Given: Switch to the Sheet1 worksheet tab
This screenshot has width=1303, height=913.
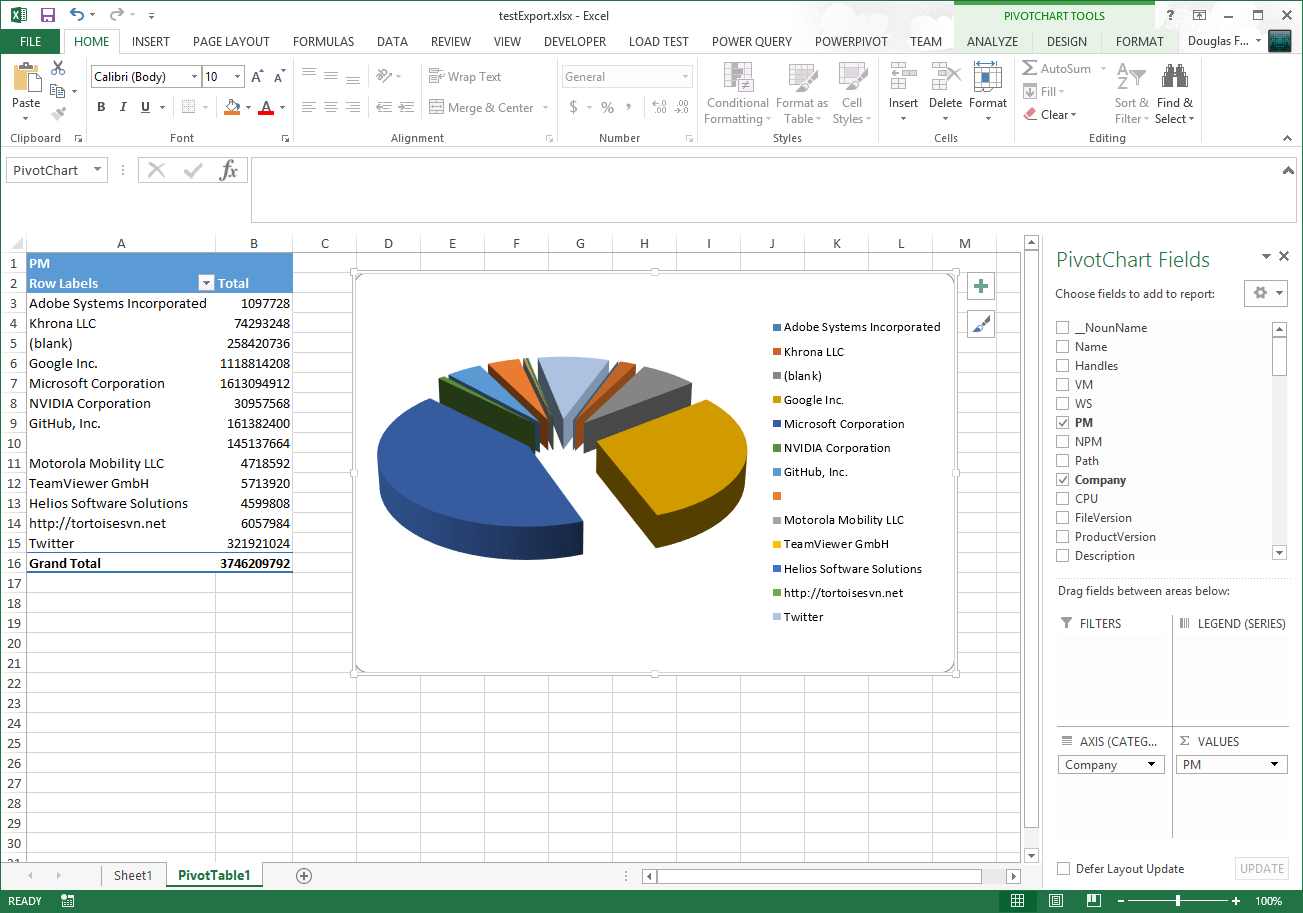Looking at the screenshot, I should tap(133, 876).
